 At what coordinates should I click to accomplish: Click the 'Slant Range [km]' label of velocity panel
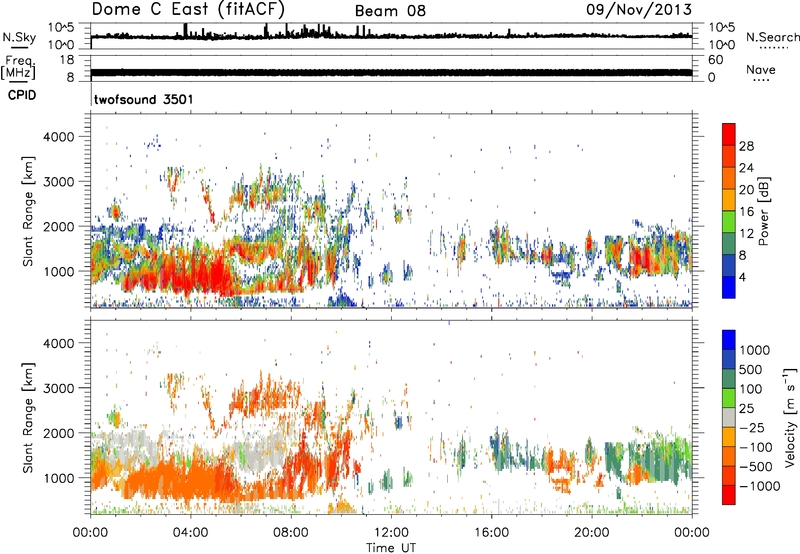28,417
